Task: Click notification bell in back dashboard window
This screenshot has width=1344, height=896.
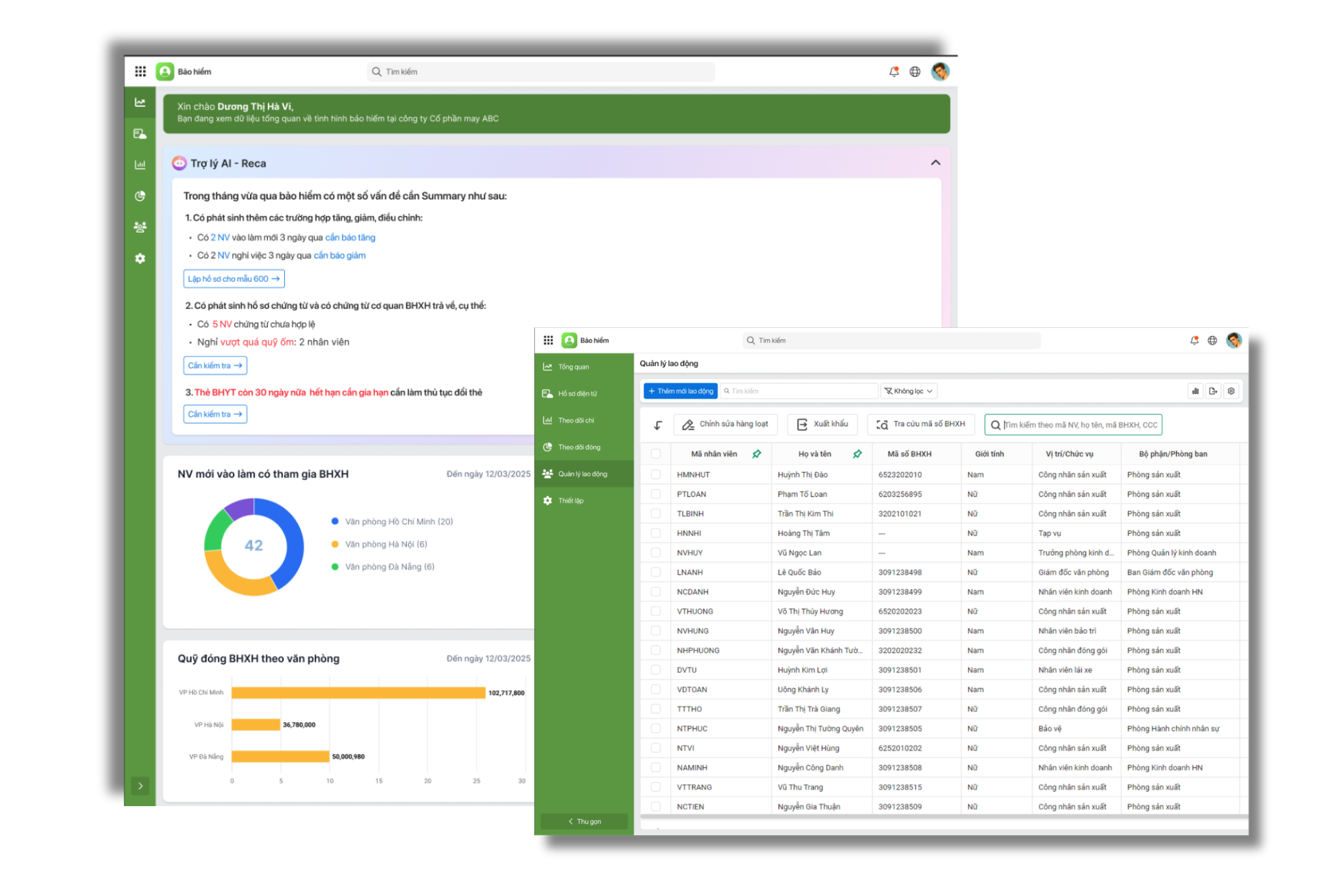Action: (894, 71)
